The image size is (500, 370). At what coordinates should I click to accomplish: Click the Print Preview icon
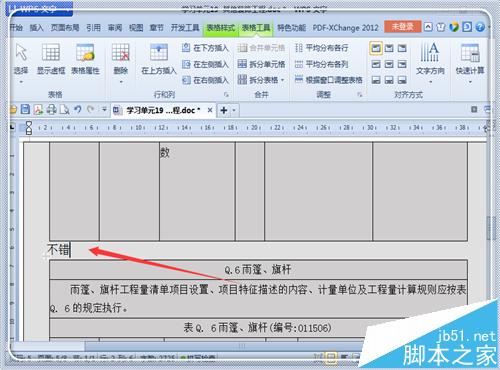(x=64, y=109)
